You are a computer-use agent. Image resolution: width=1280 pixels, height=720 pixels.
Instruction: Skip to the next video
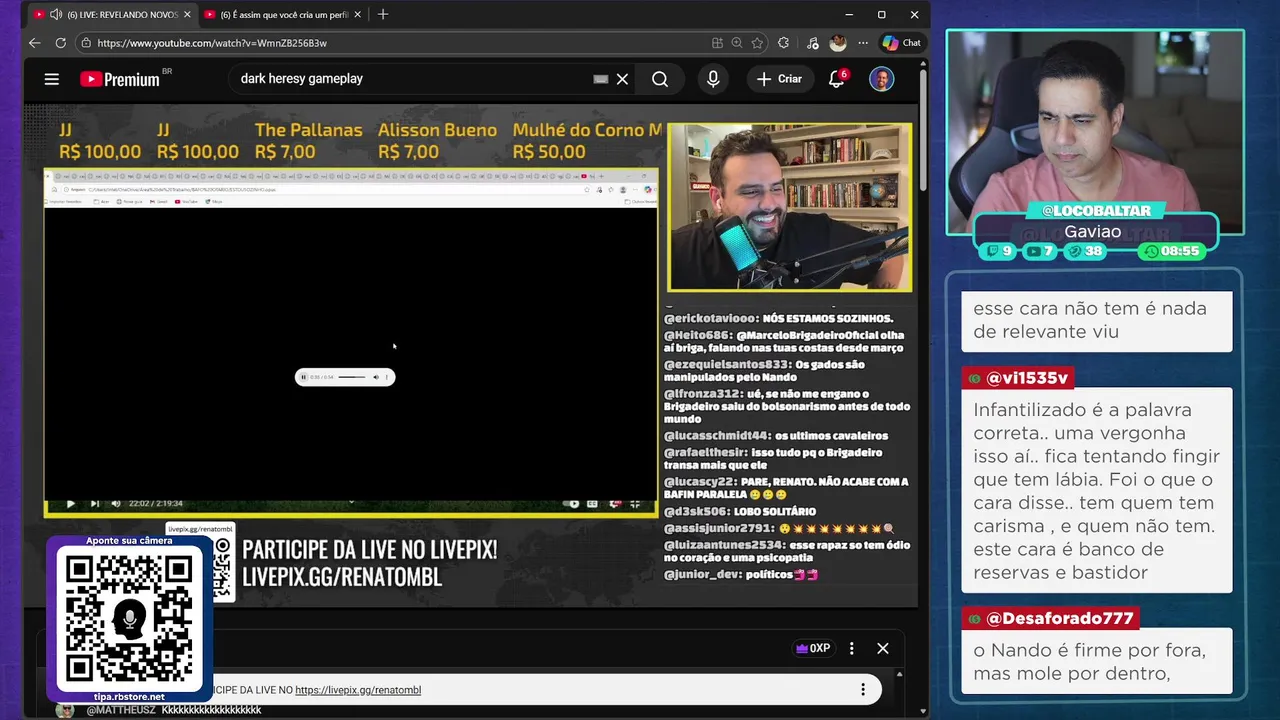coord(94,503)
